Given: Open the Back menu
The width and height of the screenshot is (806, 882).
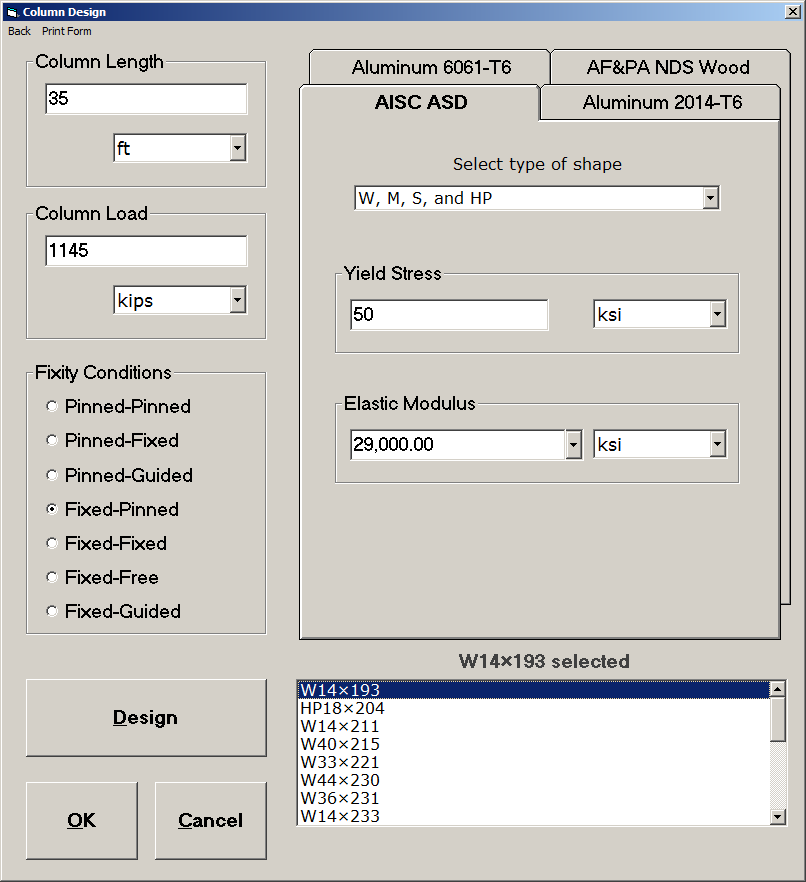Looking at the screenshot, I should [18, 31].
